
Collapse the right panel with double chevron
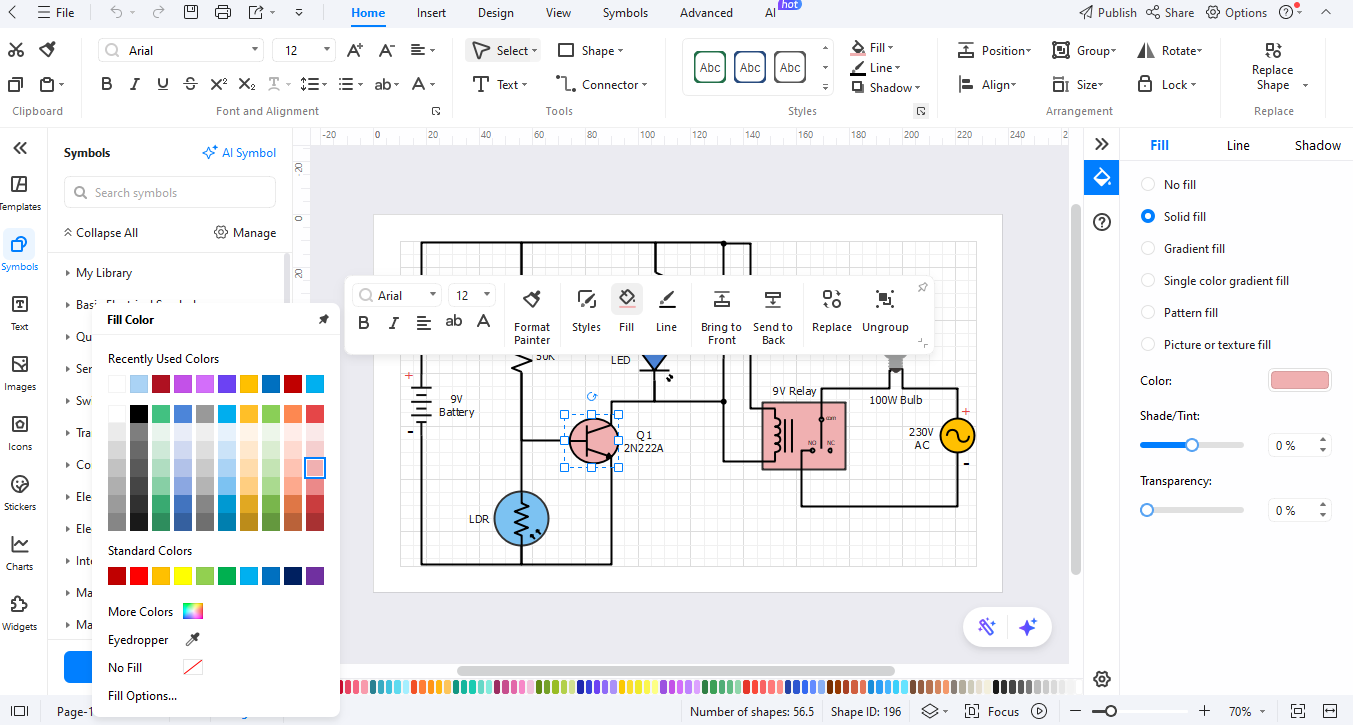[1102, 144]
